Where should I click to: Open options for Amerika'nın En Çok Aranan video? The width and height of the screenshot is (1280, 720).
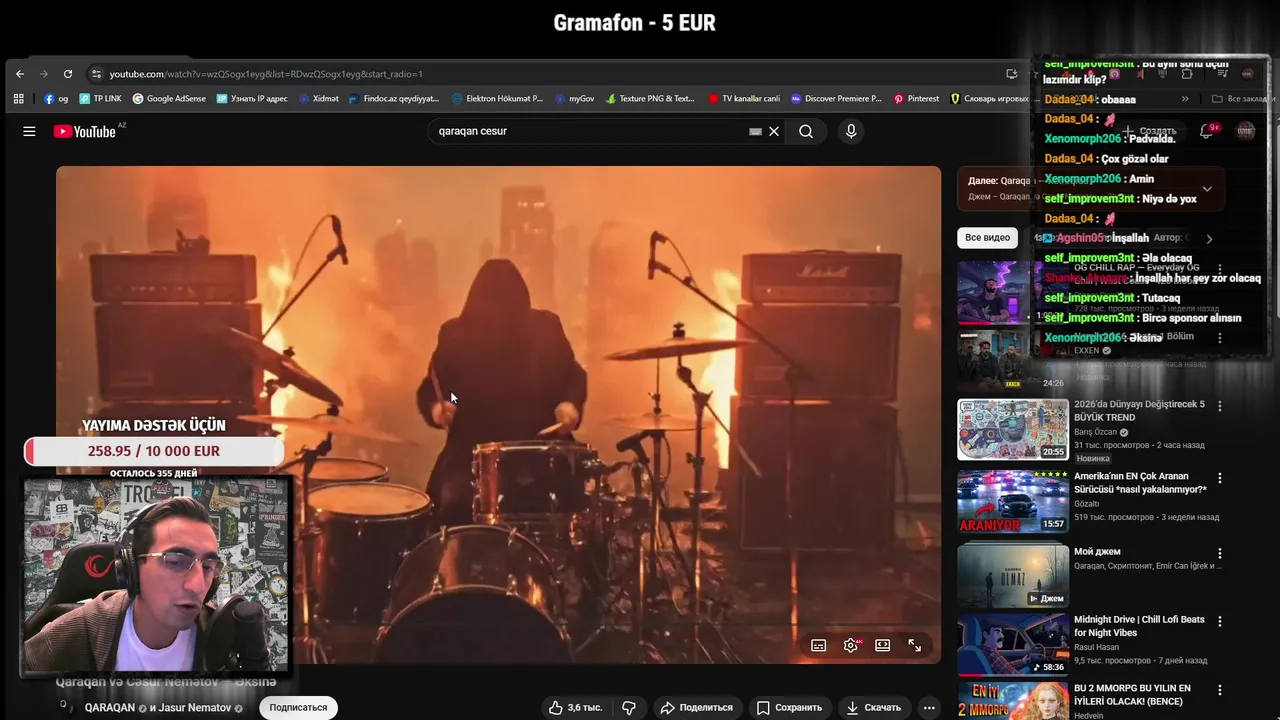[x=1220, y=478]
